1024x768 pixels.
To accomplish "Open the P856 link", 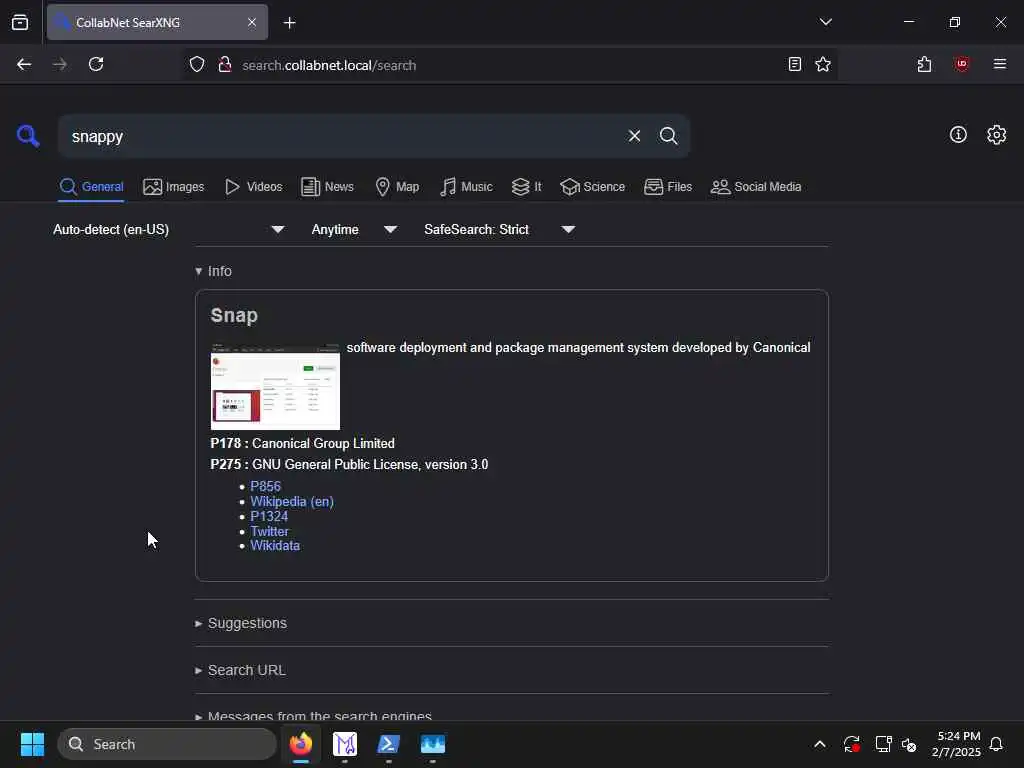I will (x=265, y=487).
